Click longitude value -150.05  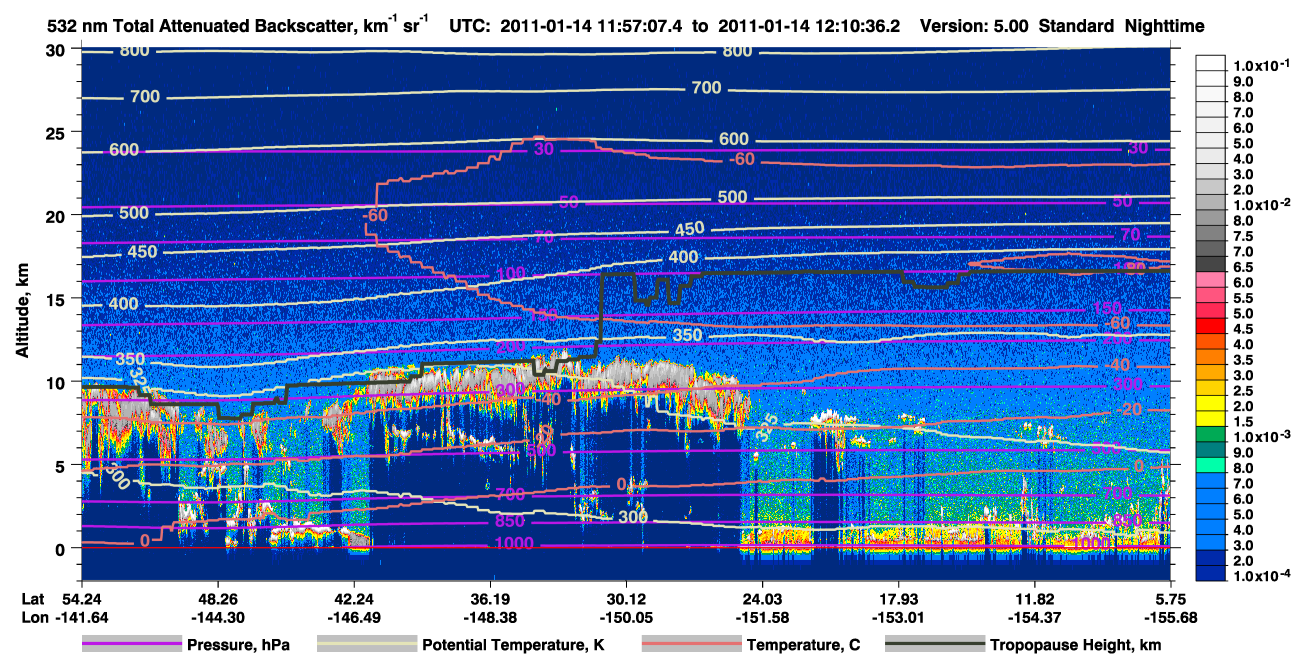coord(627,617)
